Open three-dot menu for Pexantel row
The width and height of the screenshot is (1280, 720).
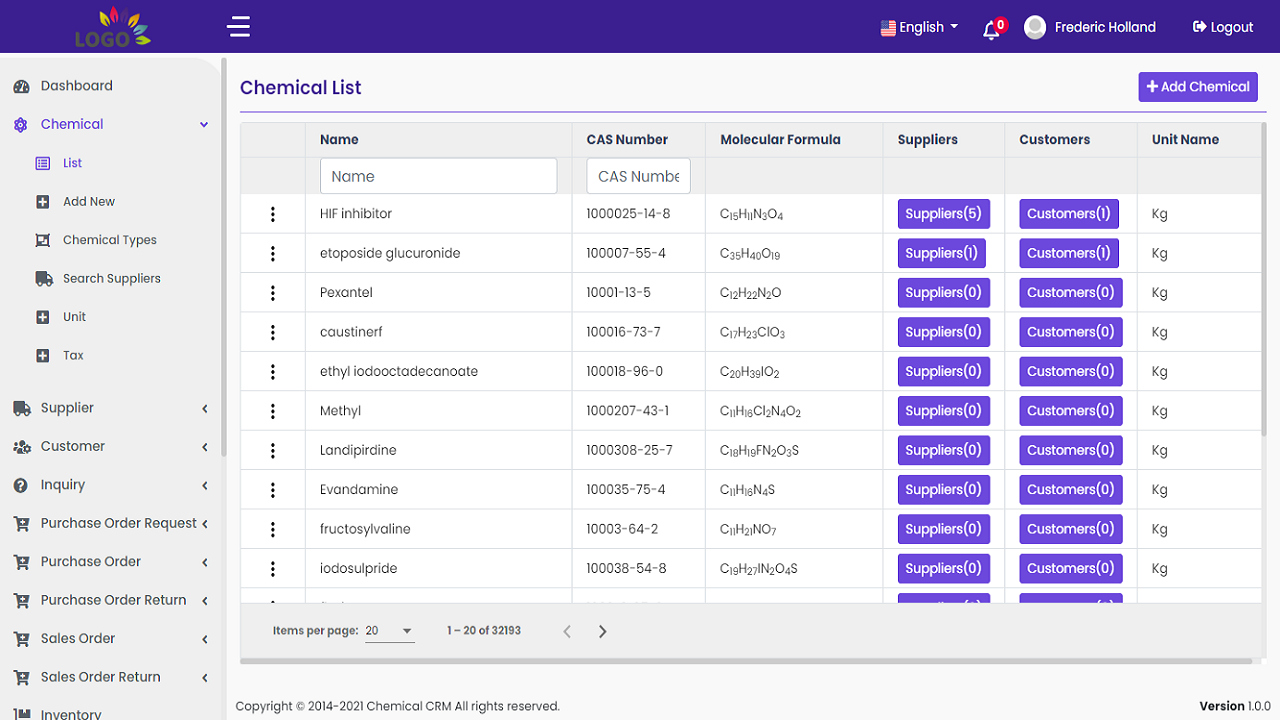coord(273,293)
